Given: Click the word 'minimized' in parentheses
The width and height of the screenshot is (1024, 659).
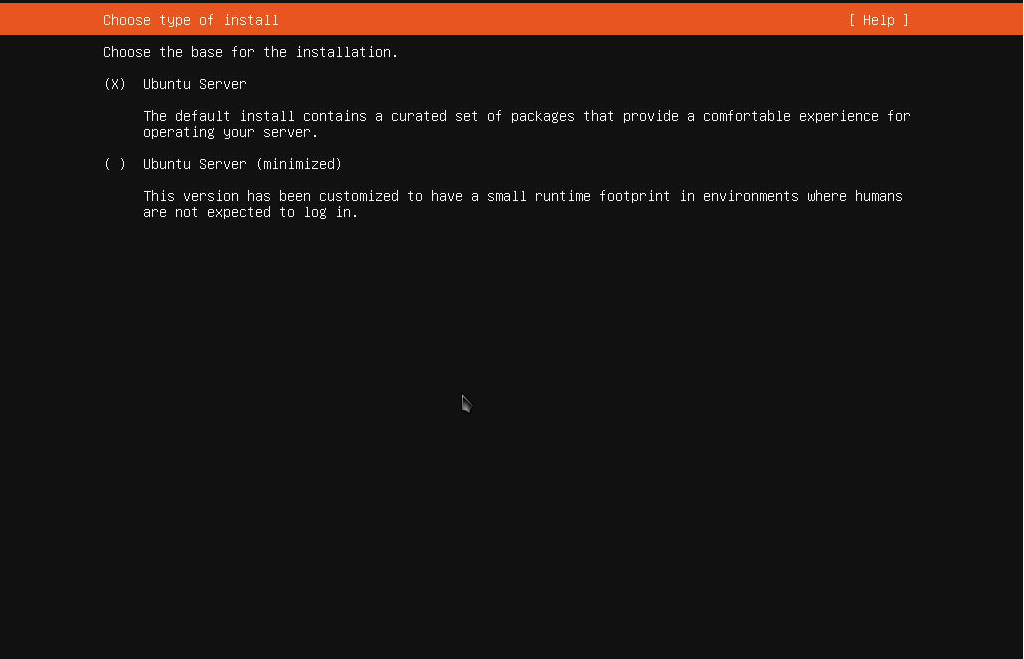Looking at the screenshot, I should click(299, 164).
